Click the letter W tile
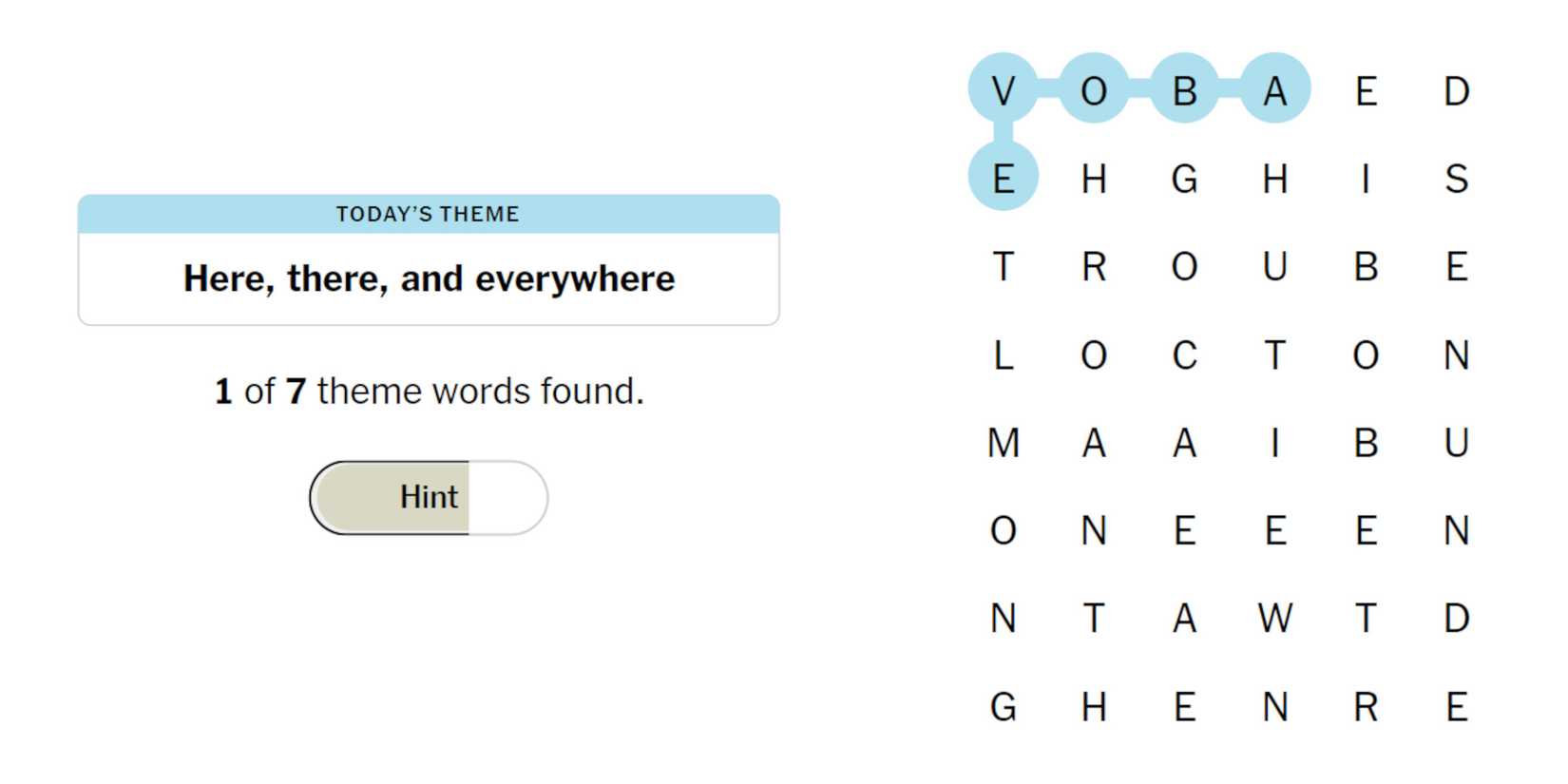1568x784 pixels. [1275, 618]
